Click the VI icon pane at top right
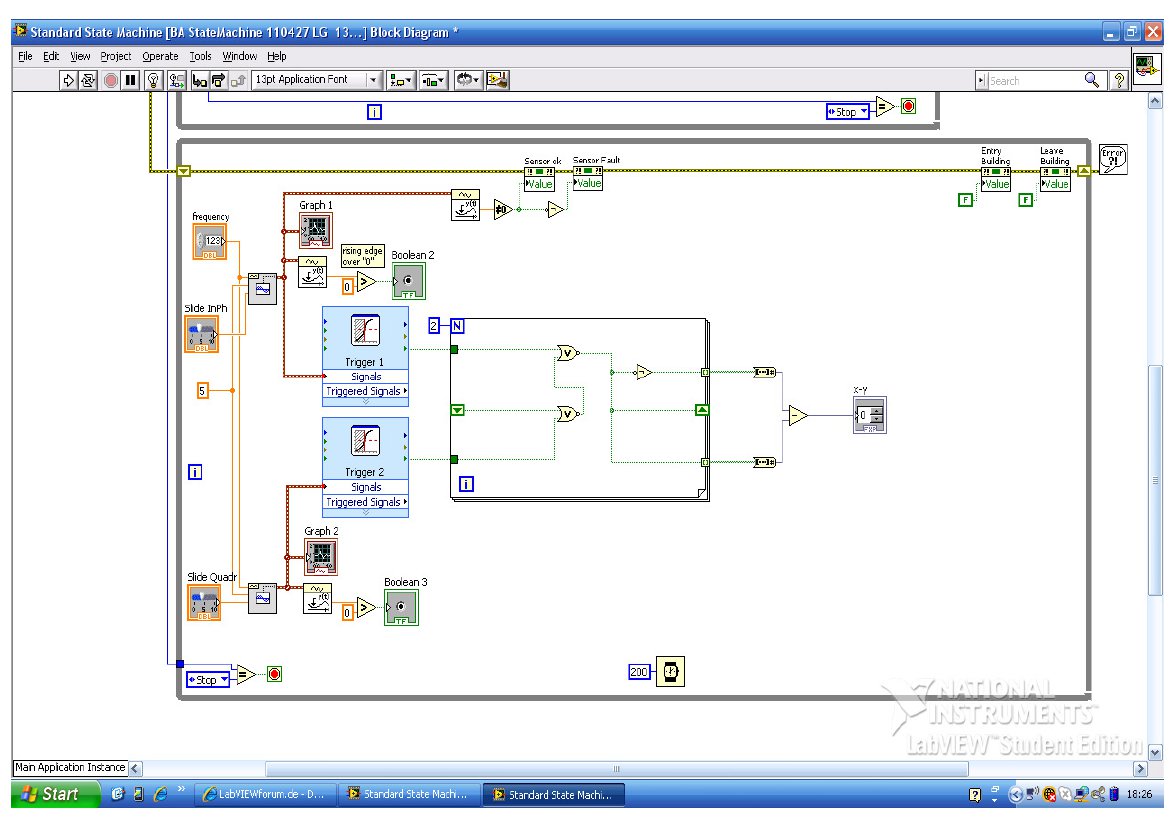The width and height of the screenshot is (1169, 826). pos(1147,67)
